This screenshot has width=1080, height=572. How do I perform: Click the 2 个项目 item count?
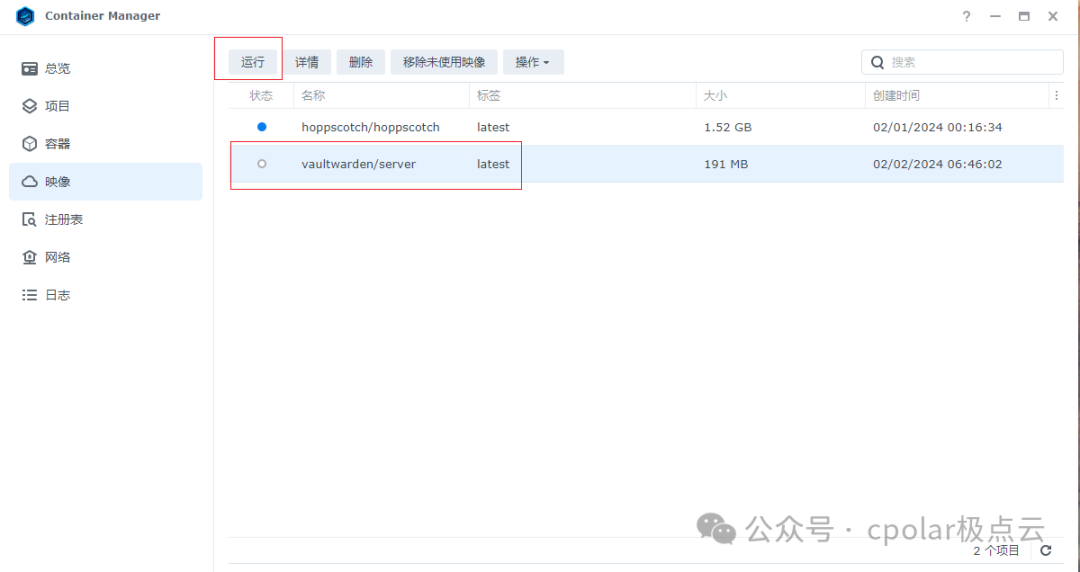tap(996, 551)
